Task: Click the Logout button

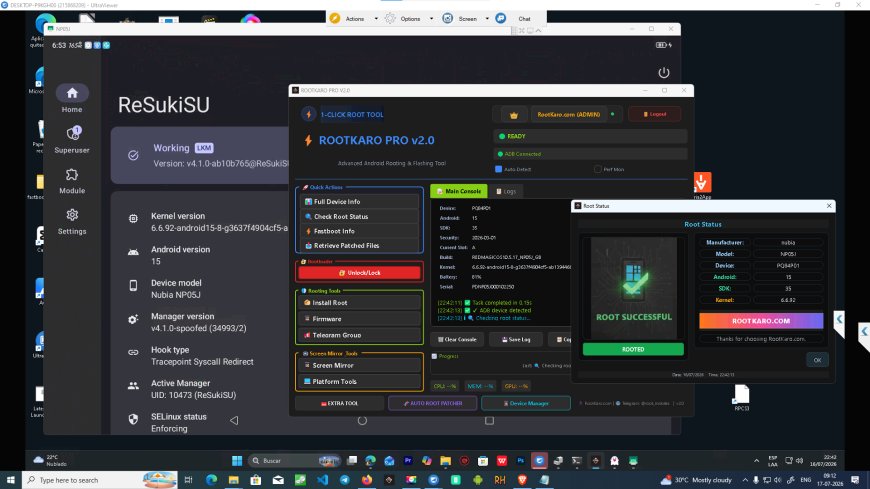Action: pyautogui.click(x=655, y=114)
